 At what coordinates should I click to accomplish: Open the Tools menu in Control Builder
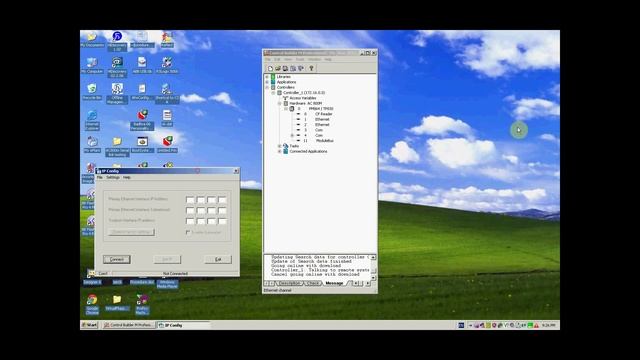(x=300, y=59)
